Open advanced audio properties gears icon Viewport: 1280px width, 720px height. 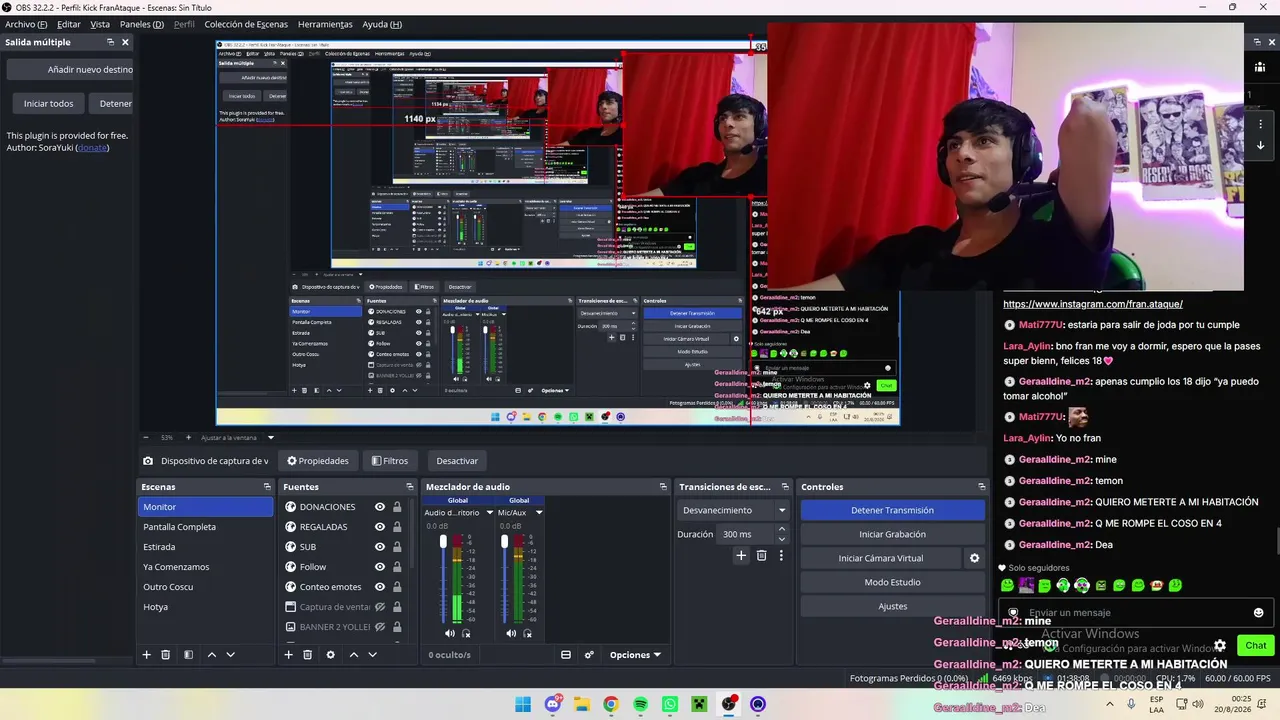tap(589, 655)
